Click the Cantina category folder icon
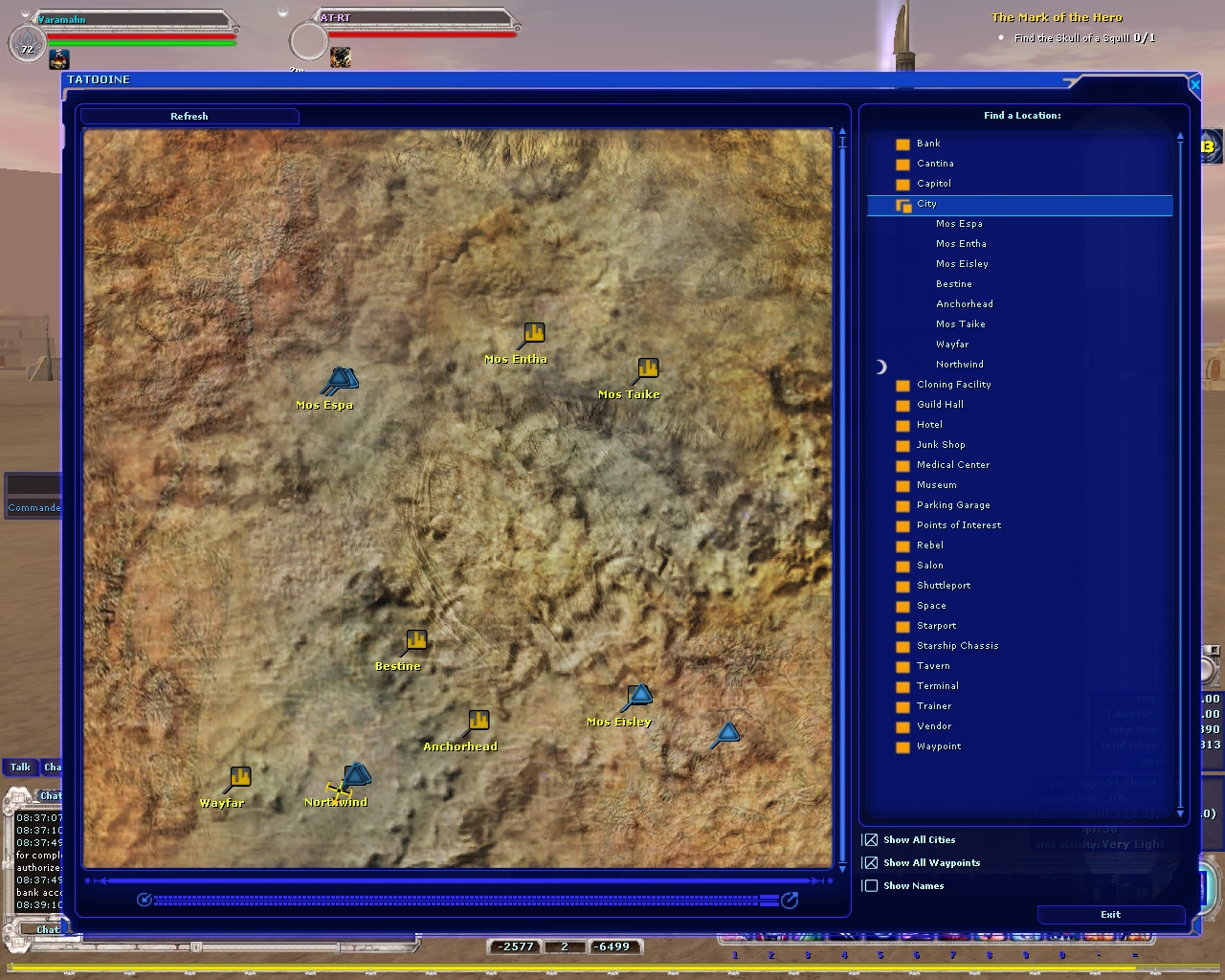Viewport: 1225px width, 980px height. (x=902, y=165)
